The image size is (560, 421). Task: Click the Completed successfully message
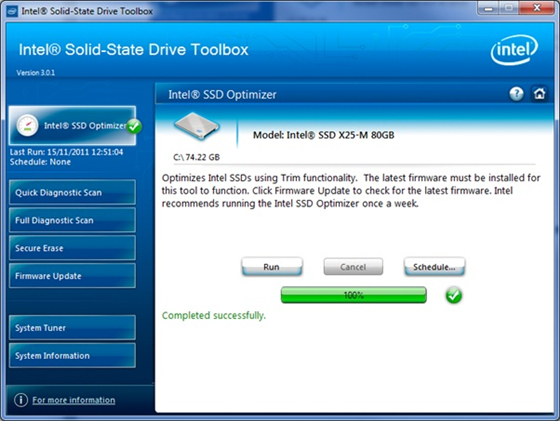tap(214, 315)
